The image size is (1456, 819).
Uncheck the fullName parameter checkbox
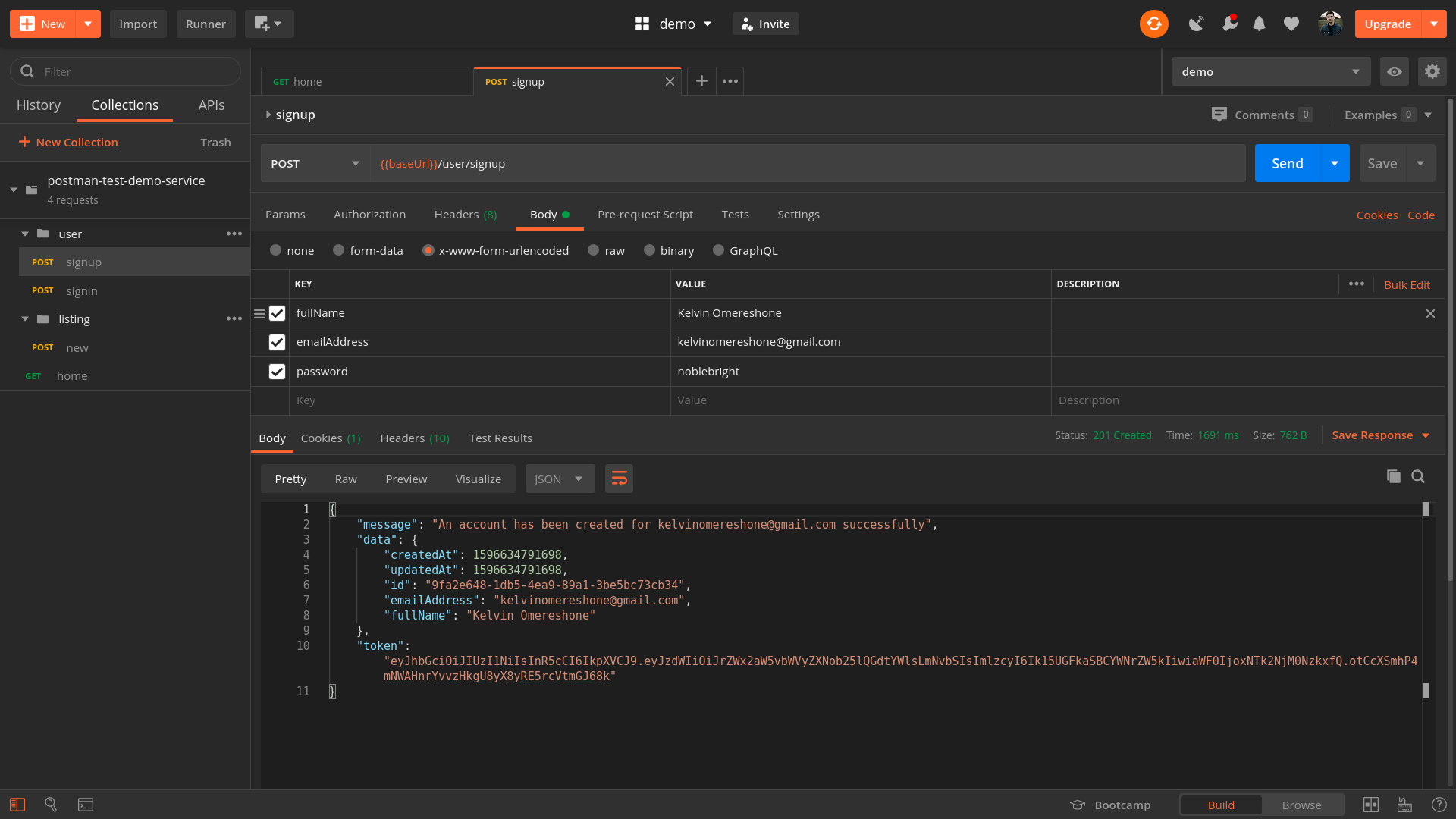(277, 313)
